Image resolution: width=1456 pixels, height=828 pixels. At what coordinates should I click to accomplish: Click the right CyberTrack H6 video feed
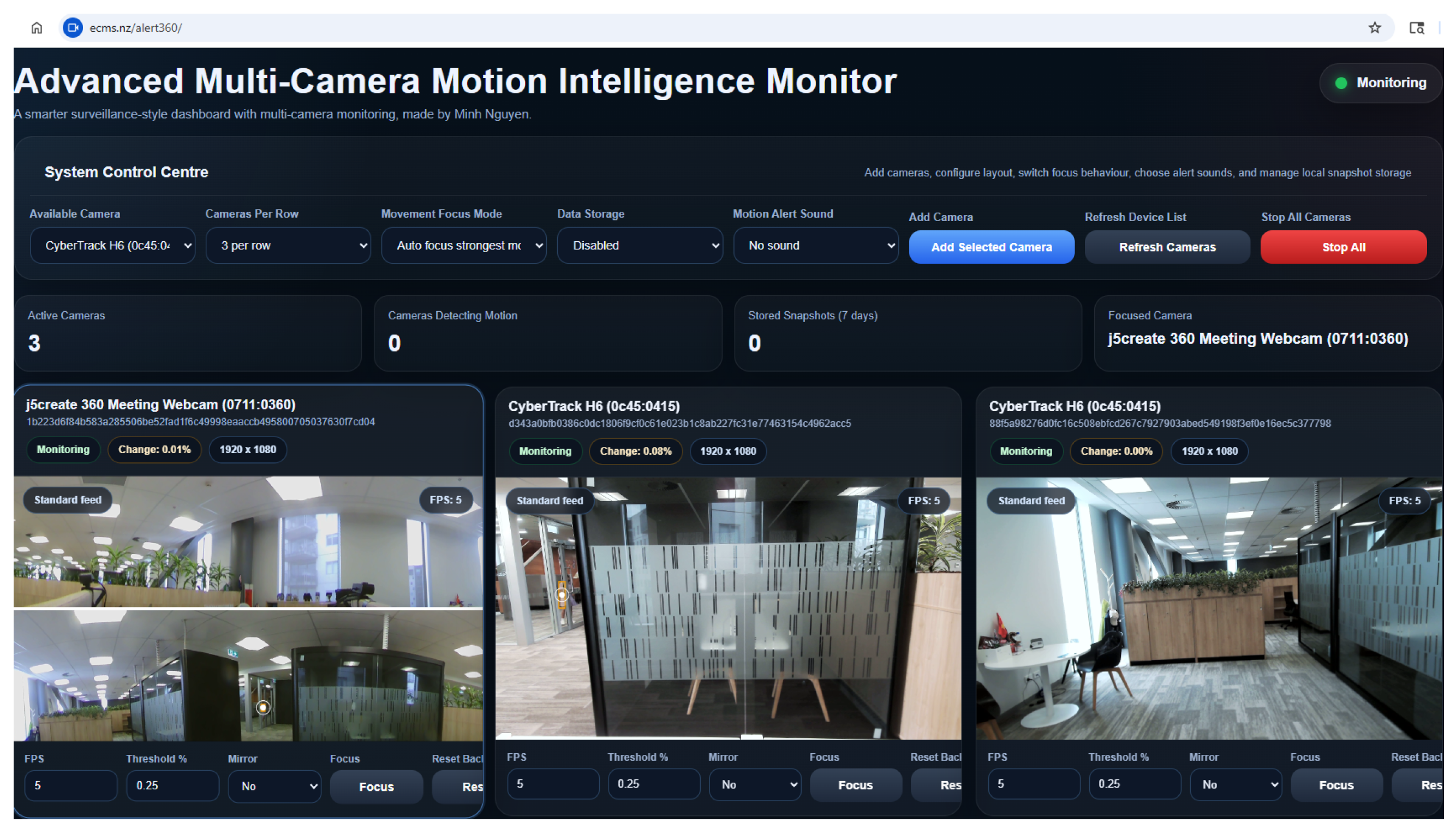(1209, 609)
